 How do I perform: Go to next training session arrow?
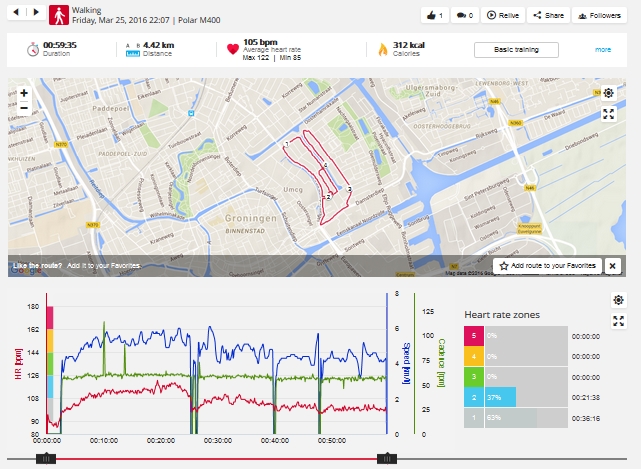[x=38, y=14]
